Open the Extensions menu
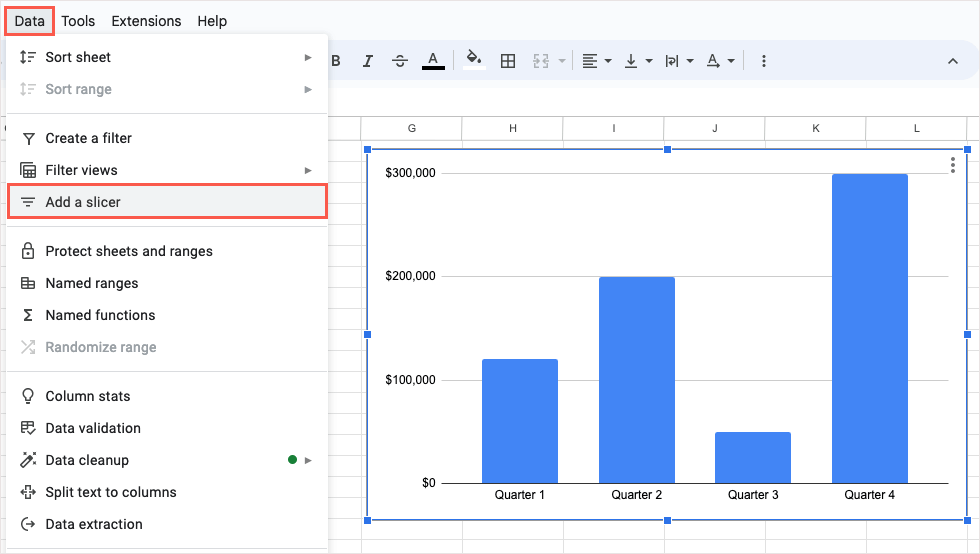 tap(146, 21)
